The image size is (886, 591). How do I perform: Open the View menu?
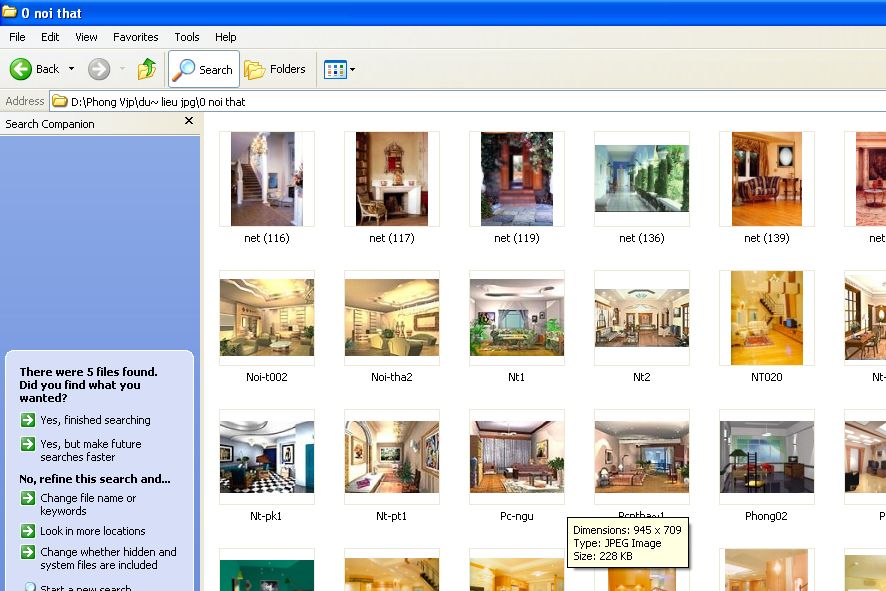[x=86, y=37]
